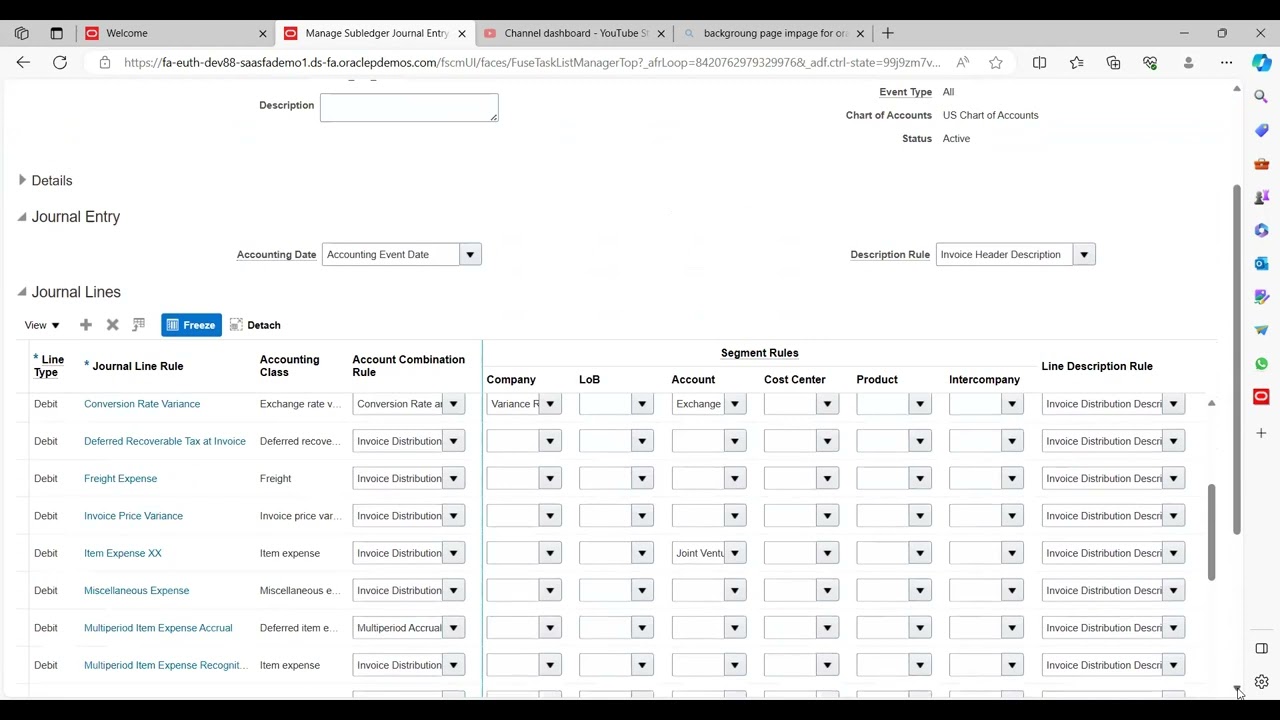
Task: Open the Workspaces icon in the browser title bar
Action: click(x=22, y=33)
